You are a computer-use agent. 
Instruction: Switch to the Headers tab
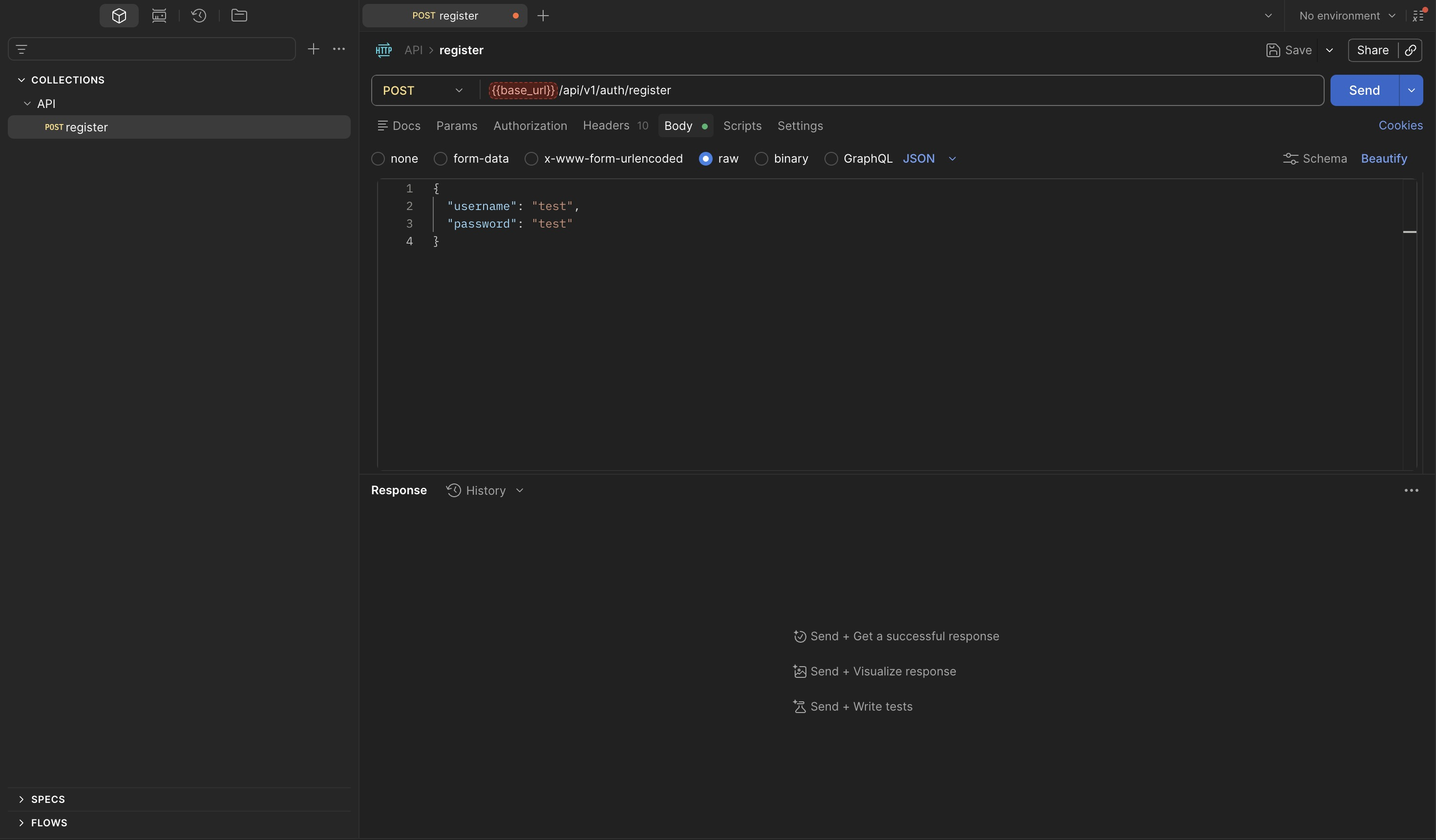click(x=615, y=126)
